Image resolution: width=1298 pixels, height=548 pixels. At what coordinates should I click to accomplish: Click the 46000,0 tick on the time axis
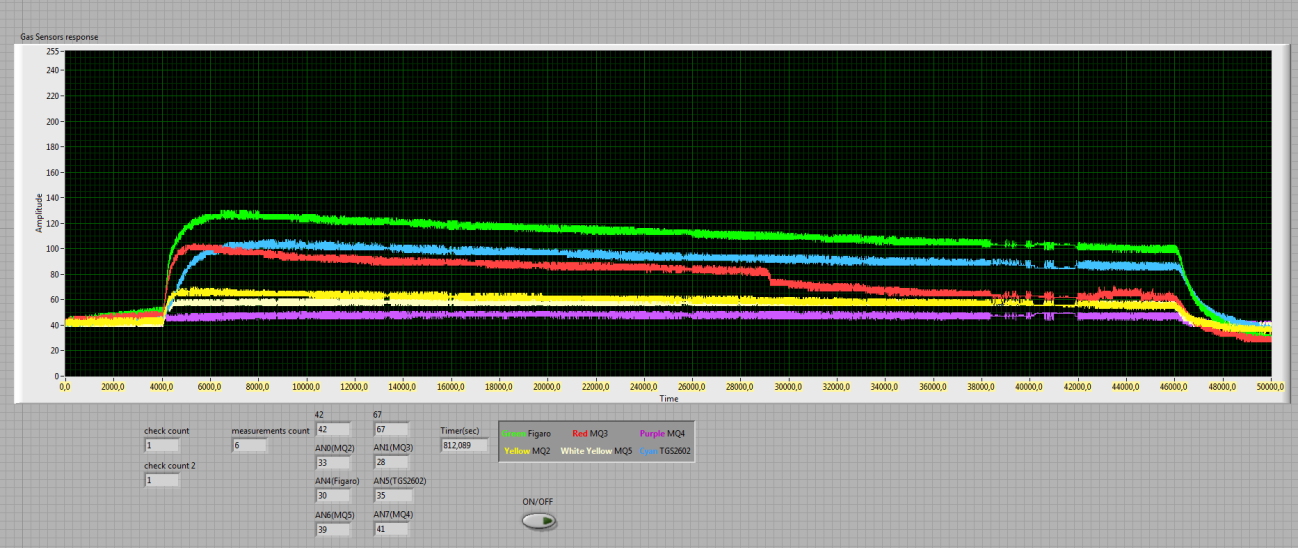1173,386
